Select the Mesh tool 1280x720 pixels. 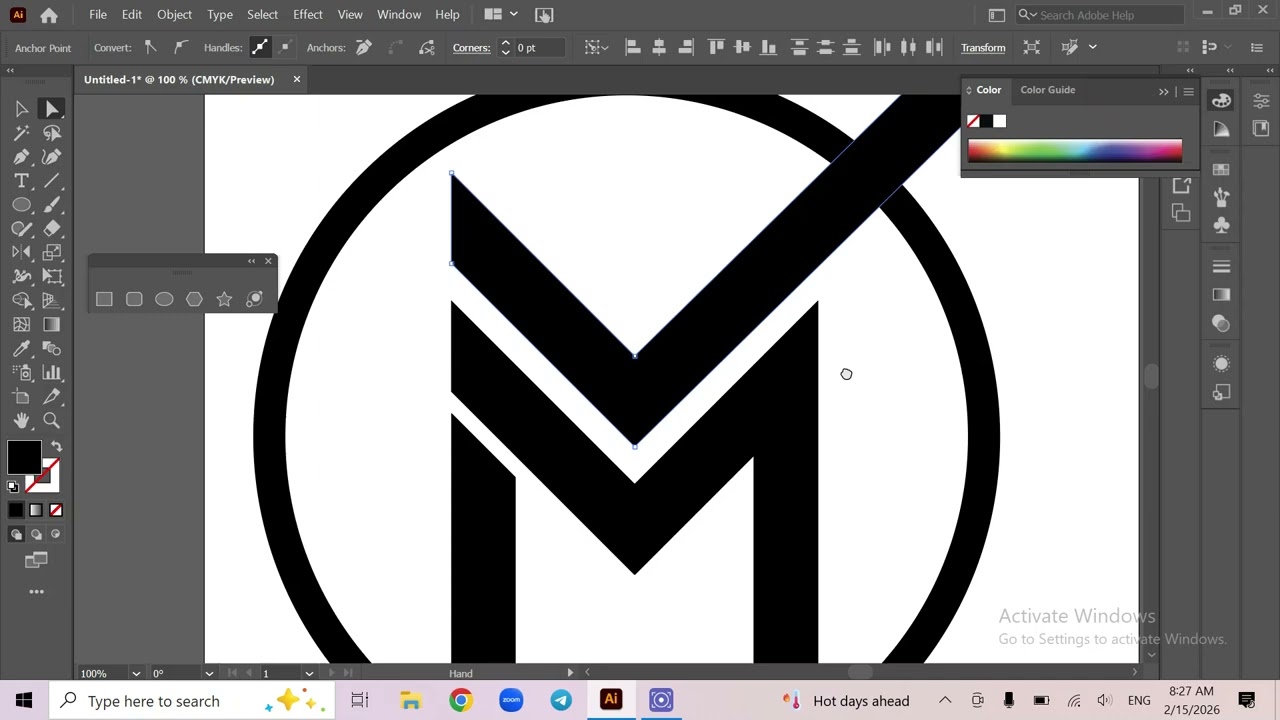[x=22, y=325]
